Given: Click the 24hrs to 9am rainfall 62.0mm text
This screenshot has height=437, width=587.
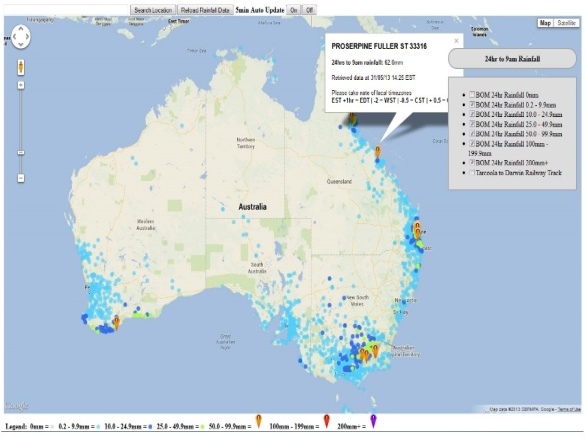Looking at the screenshot, I should (367, 63).
